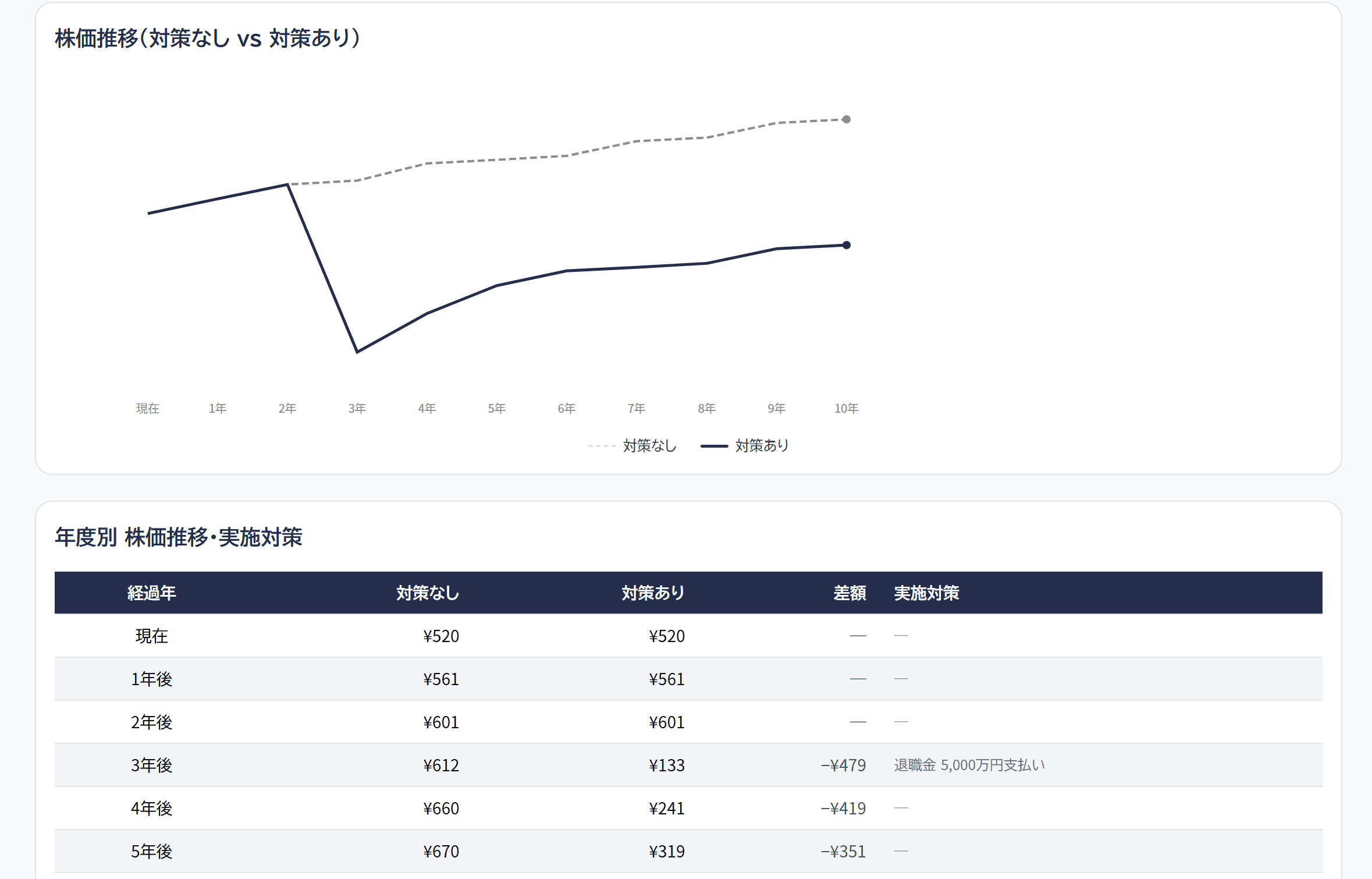The height and width of the screenshot is (879, 1372).
Task: Click the 3年 low point on 対策あり line
Action: 357,352
